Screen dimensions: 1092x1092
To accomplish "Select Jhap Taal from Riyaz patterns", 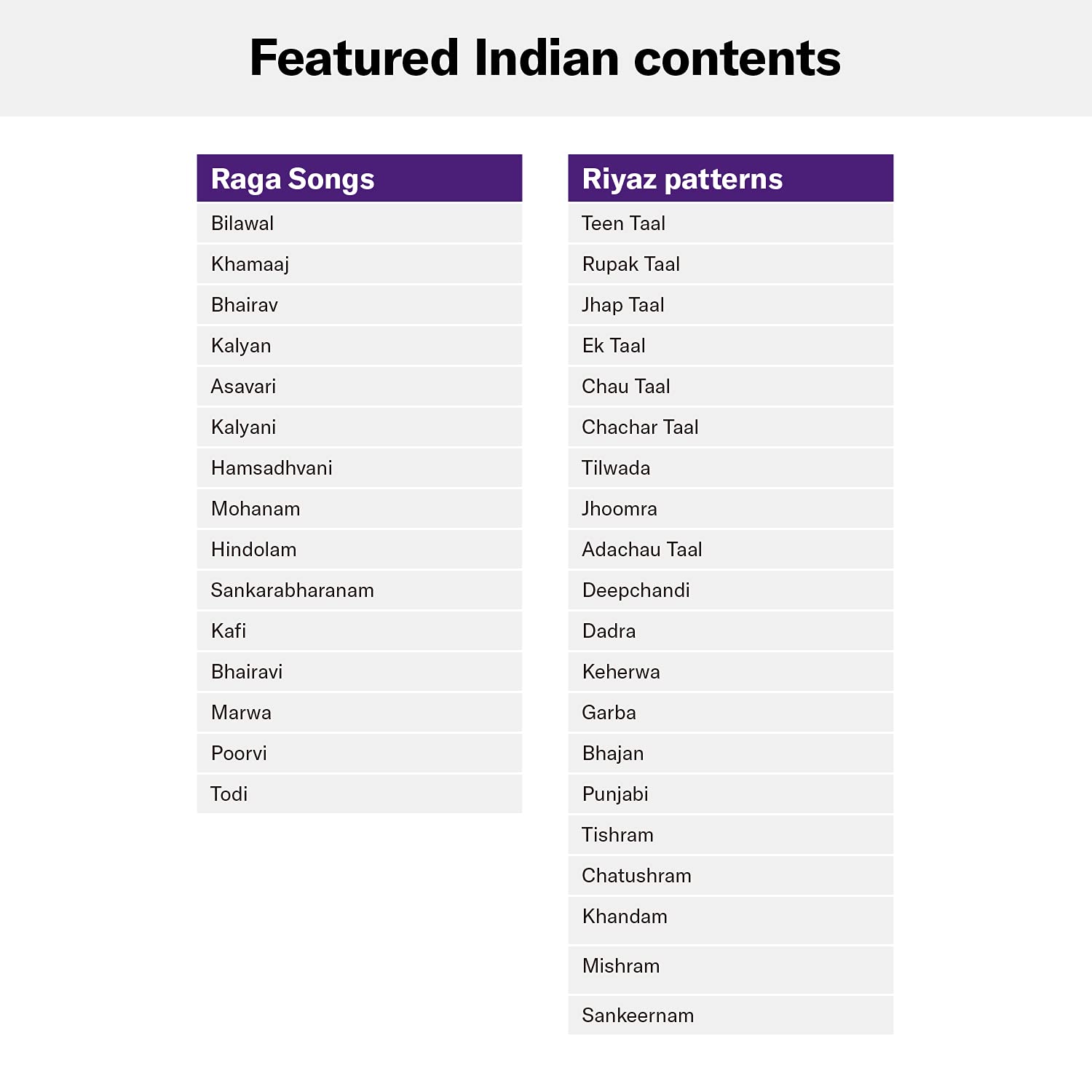I will pos(623,305).
